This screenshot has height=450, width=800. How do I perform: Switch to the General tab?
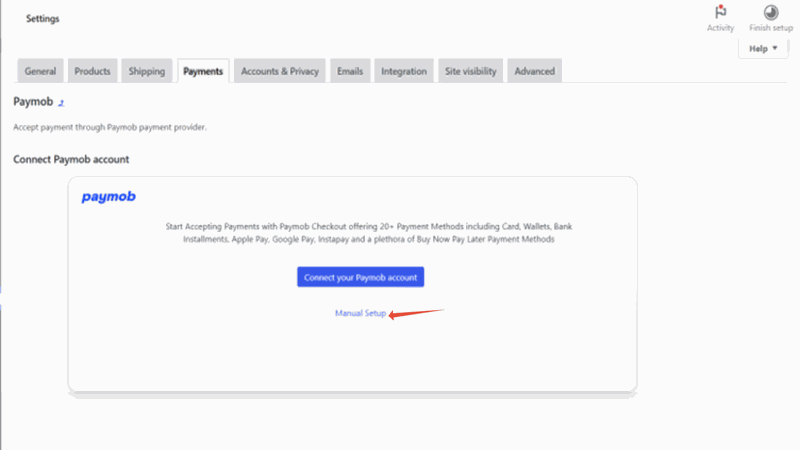tap(41, 71)
